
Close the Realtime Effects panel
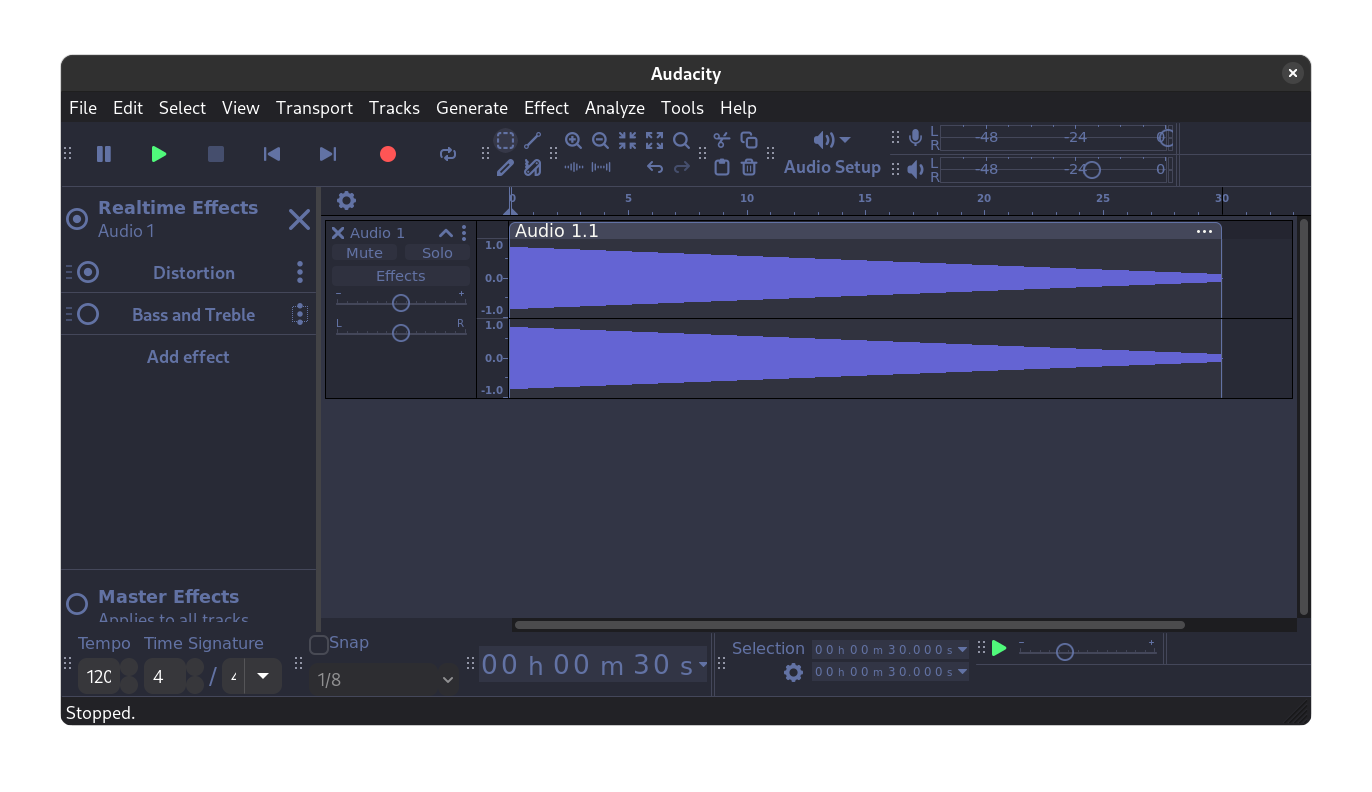pos(299,220)
